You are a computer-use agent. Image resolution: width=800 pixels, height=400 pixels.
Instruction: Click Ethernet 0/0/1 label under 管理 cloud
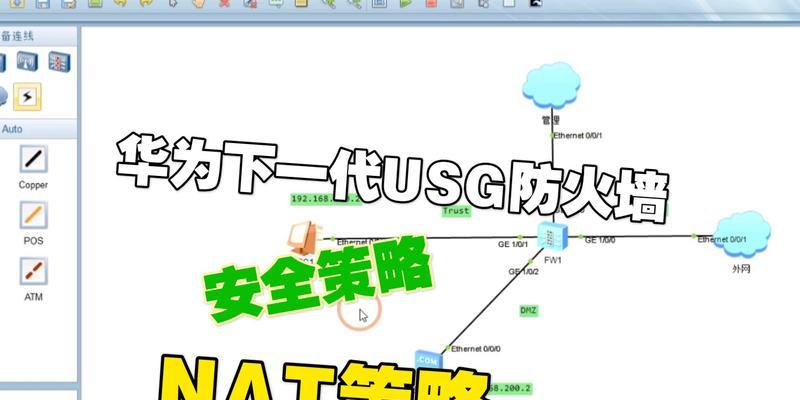578,136
